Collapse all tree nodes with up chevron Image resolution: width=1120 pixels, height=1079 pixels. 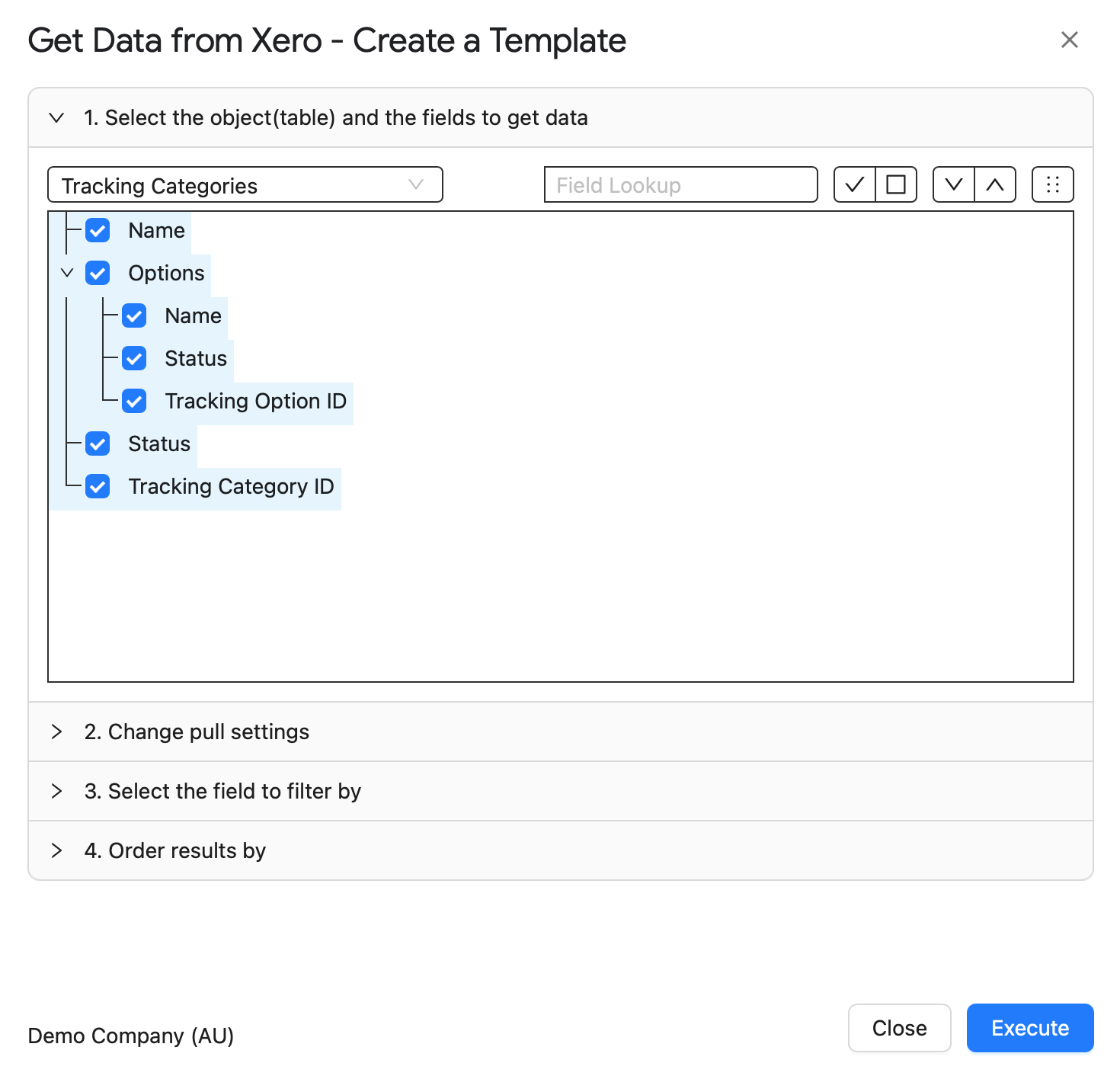click(x=995, y=184)
